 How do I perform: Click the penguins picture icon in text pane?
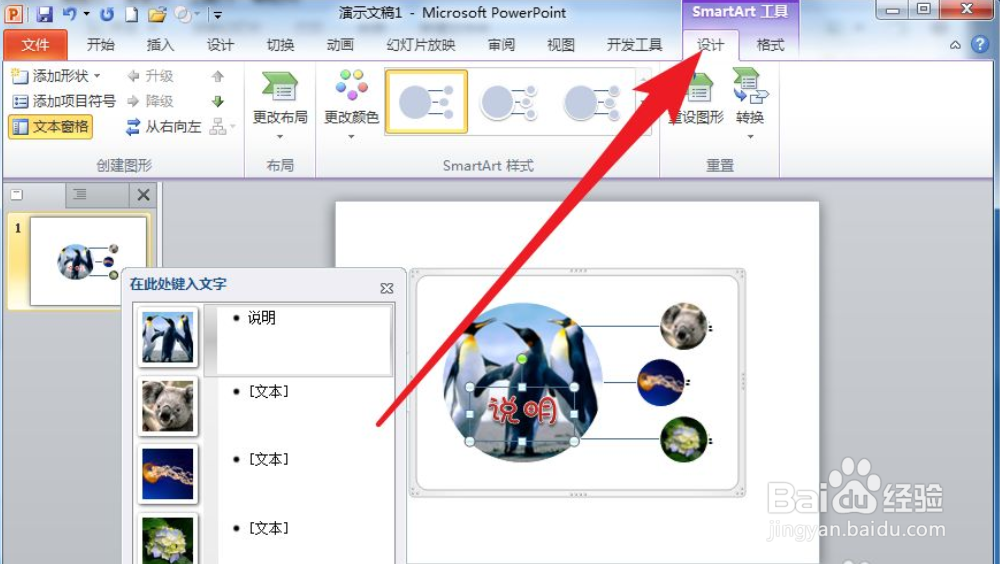coord(167,337)
